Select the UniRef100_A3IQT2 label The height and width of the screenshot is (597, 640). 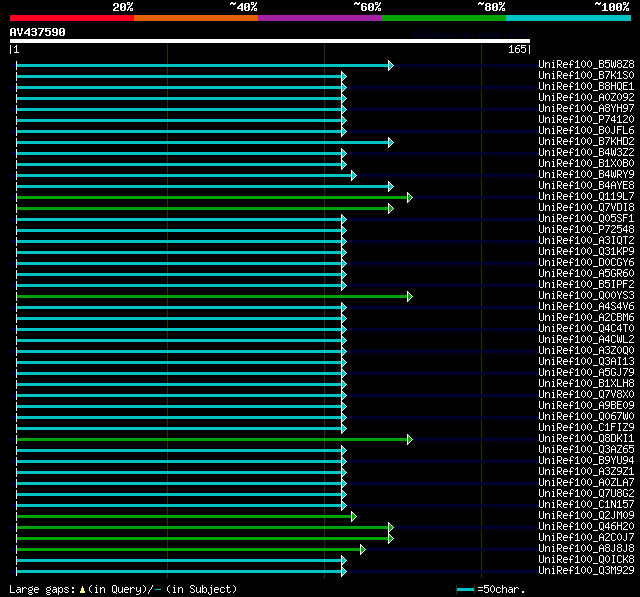586,241
